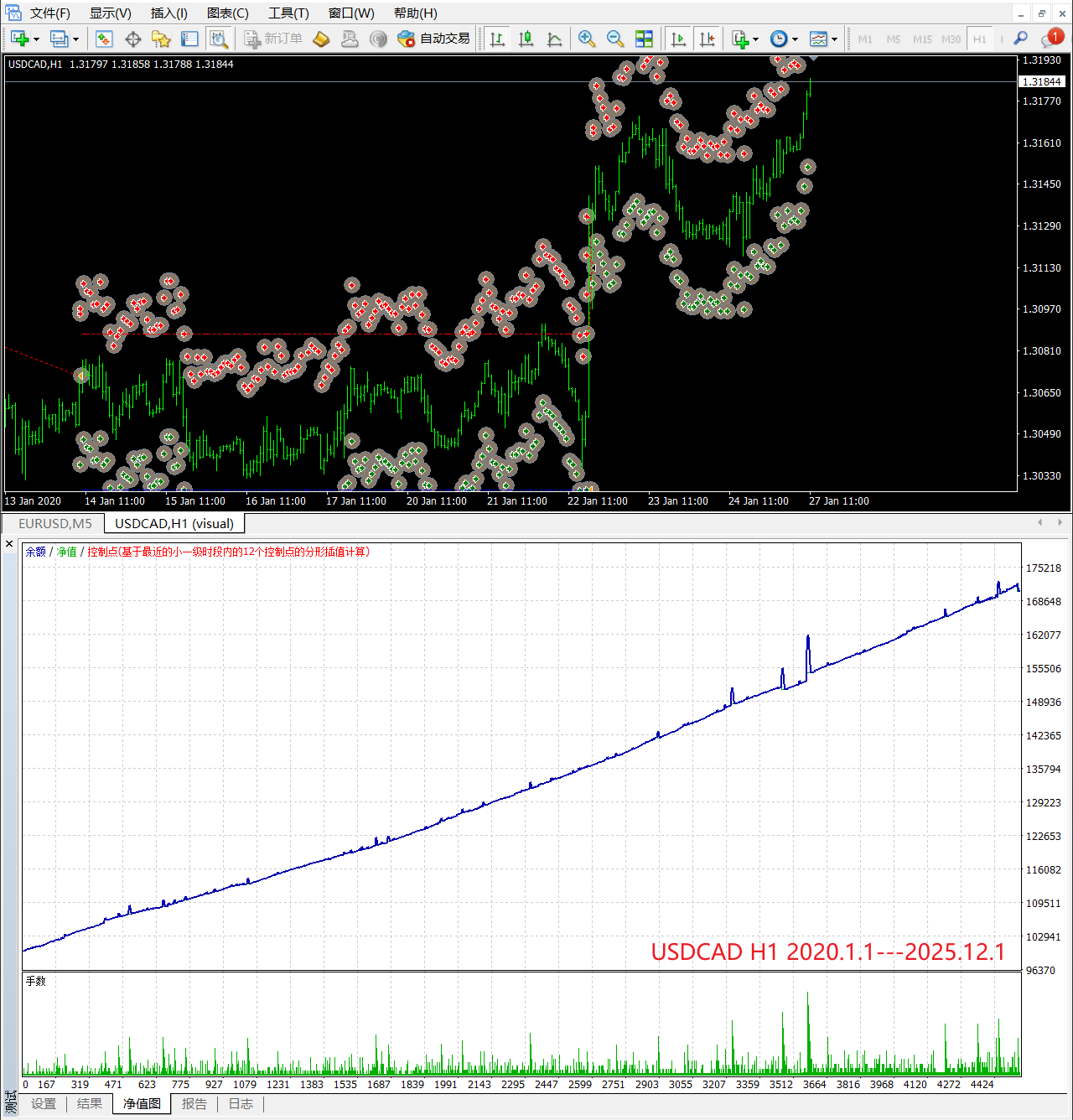Open the 报告 tab
Image resolution: width=1073 pixels, height=1120 pixels.
[x=194, y=1104]
